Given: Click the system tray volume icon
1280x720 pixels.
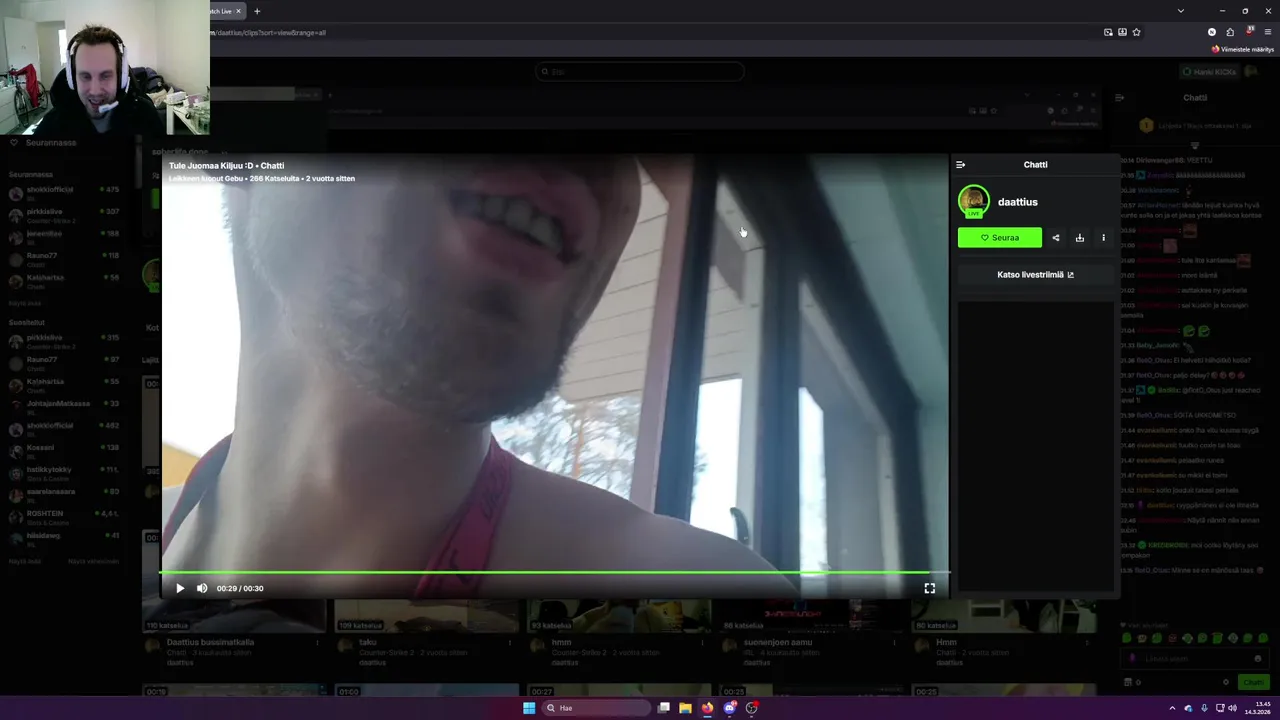Looking at the screenshot, I should (x=1232, y=708).
